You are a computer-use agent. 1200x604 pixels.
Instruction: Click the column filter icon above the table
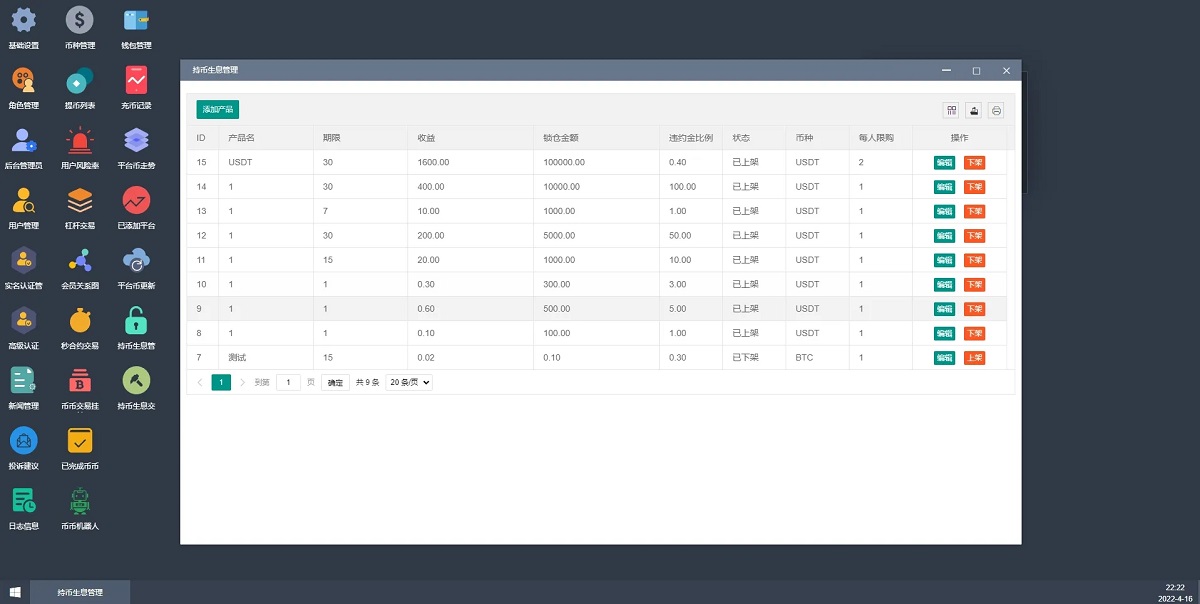coord(951,110)
